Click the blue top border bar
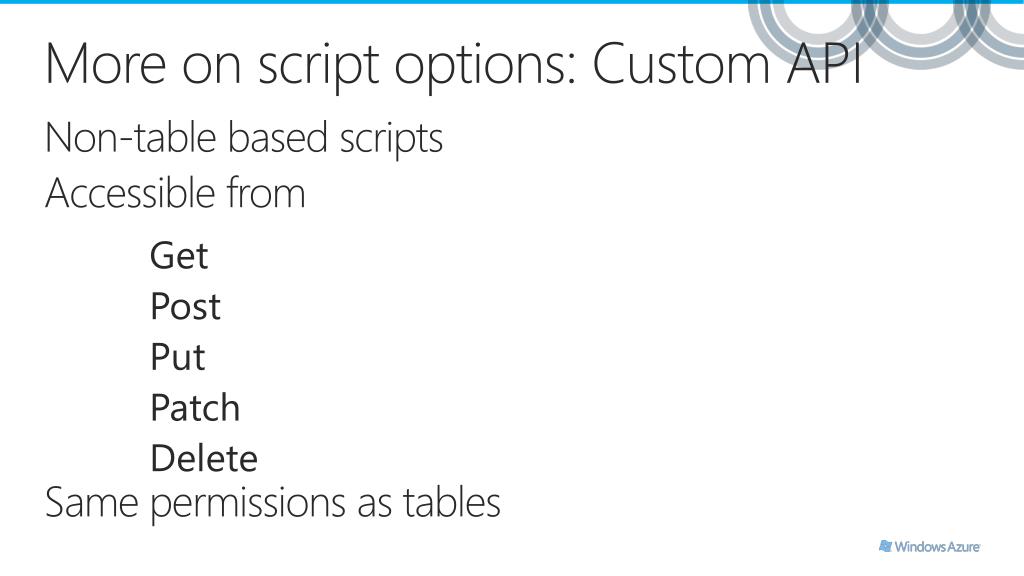 pyautogui.click(x=512, y=2)
